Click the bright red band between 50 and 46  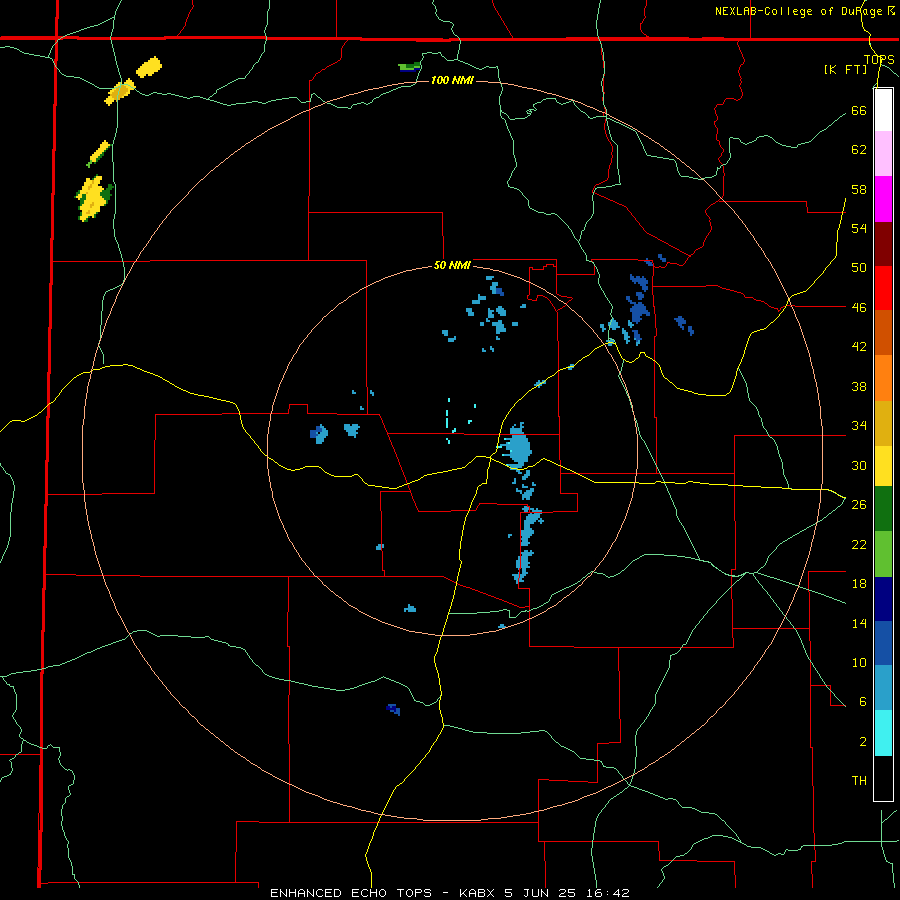(883, 288)
